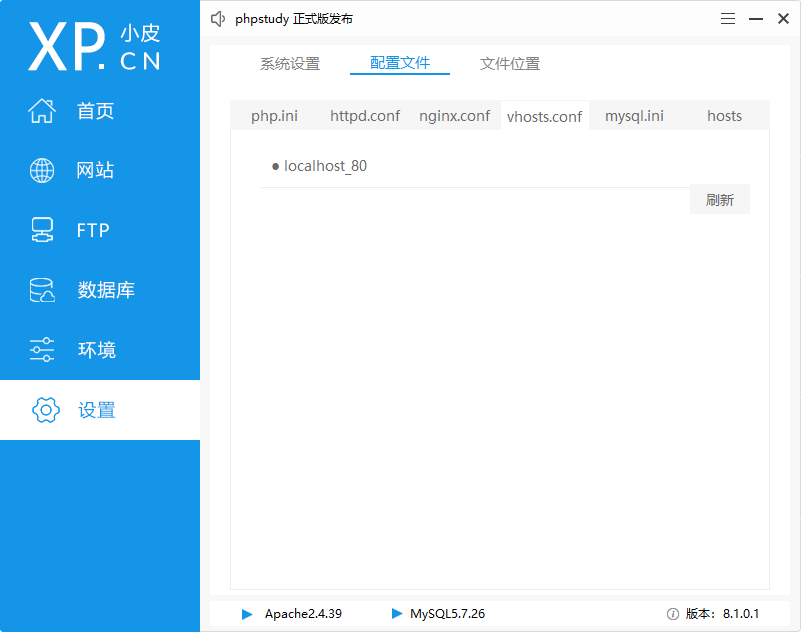The image size is (801, 632).
Task: Open the mysql.ini configuration file
Action: [x=634, y=115]
